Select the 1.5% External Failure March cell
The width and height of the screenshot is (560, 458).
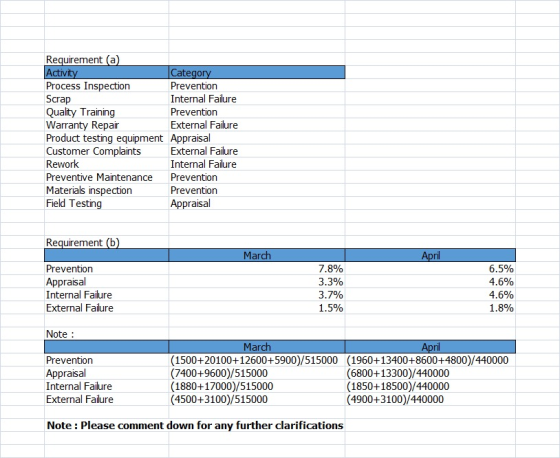[x=257, y=308]
